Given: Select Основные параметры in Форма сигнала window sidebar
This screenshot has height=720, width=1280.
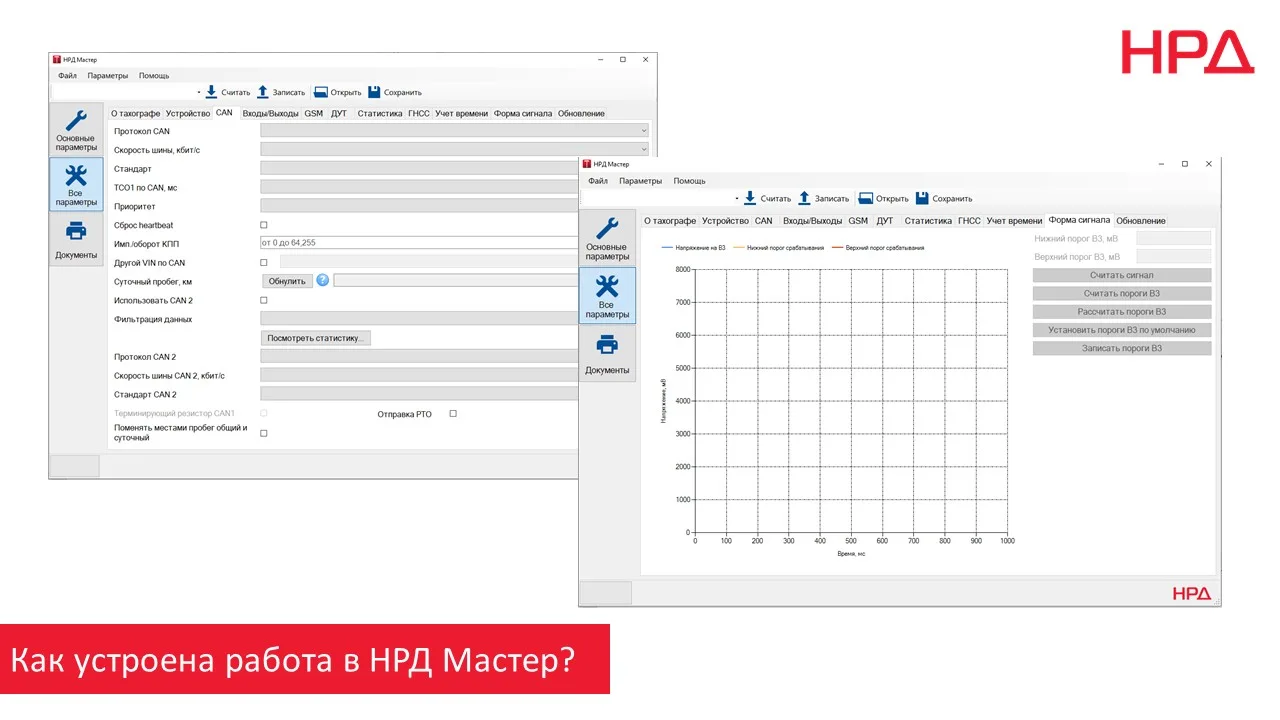Looking at the screenshot, I should click(x=607, y=238).
